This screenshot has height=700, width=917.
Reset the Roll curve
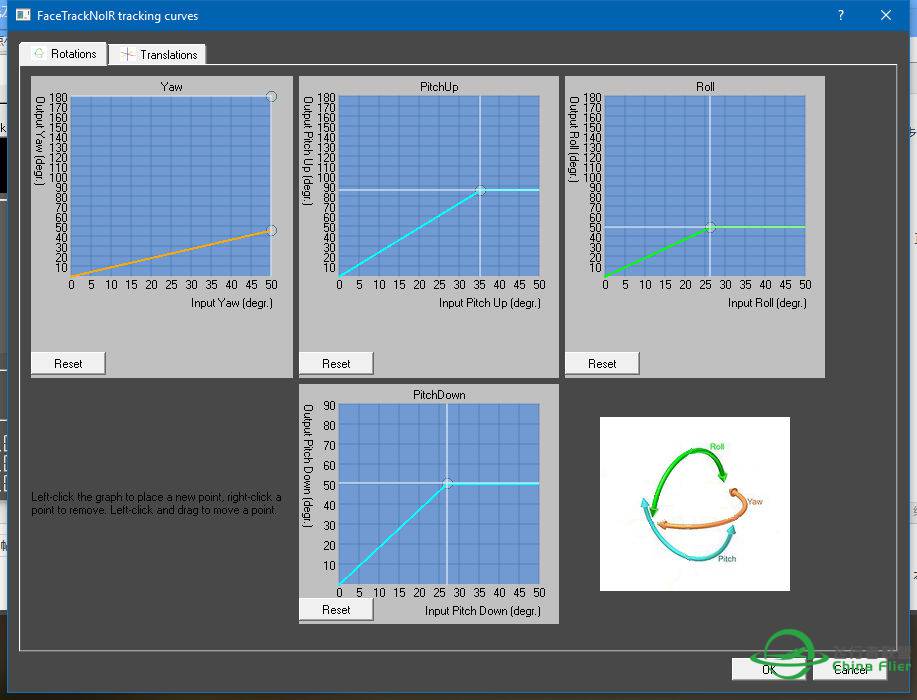(x=602, y=363)
